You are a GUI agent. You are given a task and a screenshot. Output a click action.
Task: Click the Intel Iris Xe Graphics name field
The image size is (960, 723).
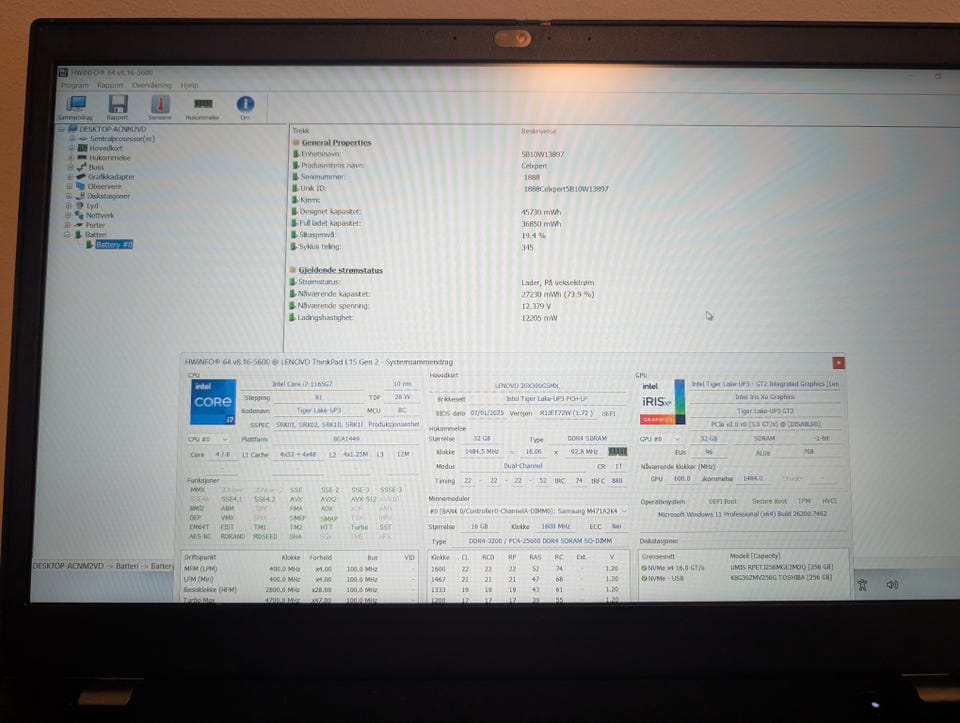pos(765,397)
